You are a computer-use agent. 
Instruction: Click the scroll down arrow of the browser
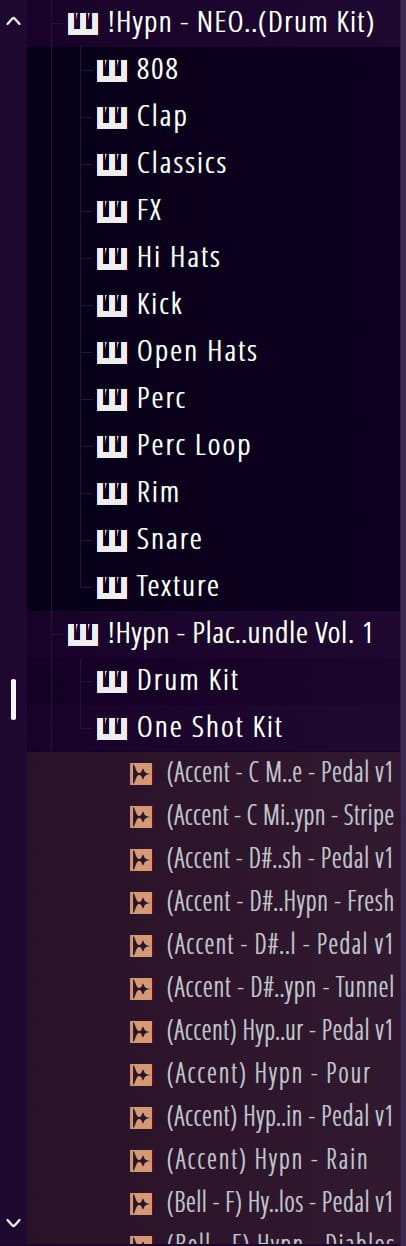[x=13, y=1222]
